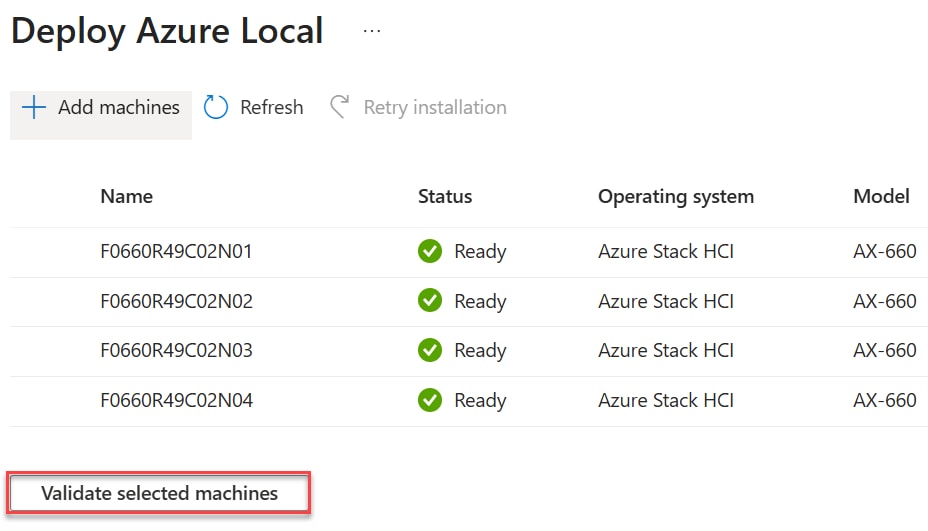Click the Add machines label text
Screen dimensions: 928x531
point(118,107)
